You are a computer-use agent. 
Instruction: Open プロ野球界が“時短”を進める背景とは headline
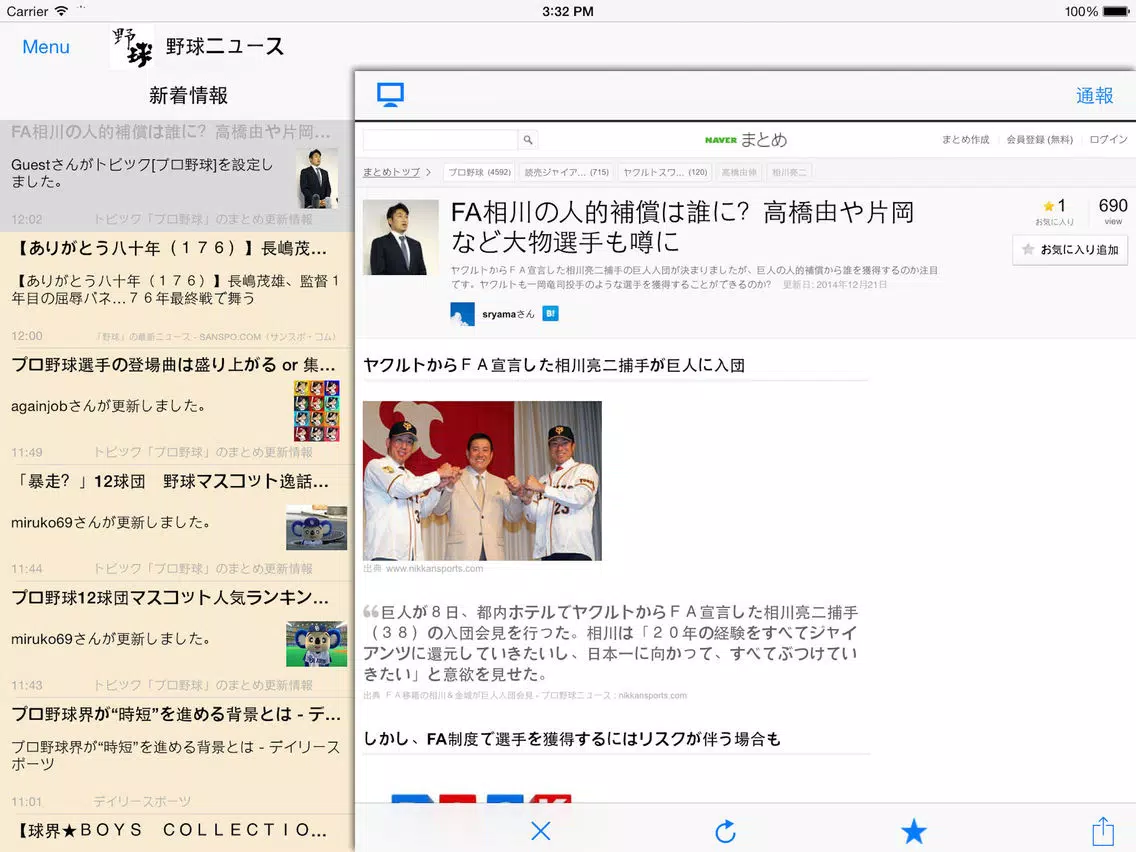175,714
